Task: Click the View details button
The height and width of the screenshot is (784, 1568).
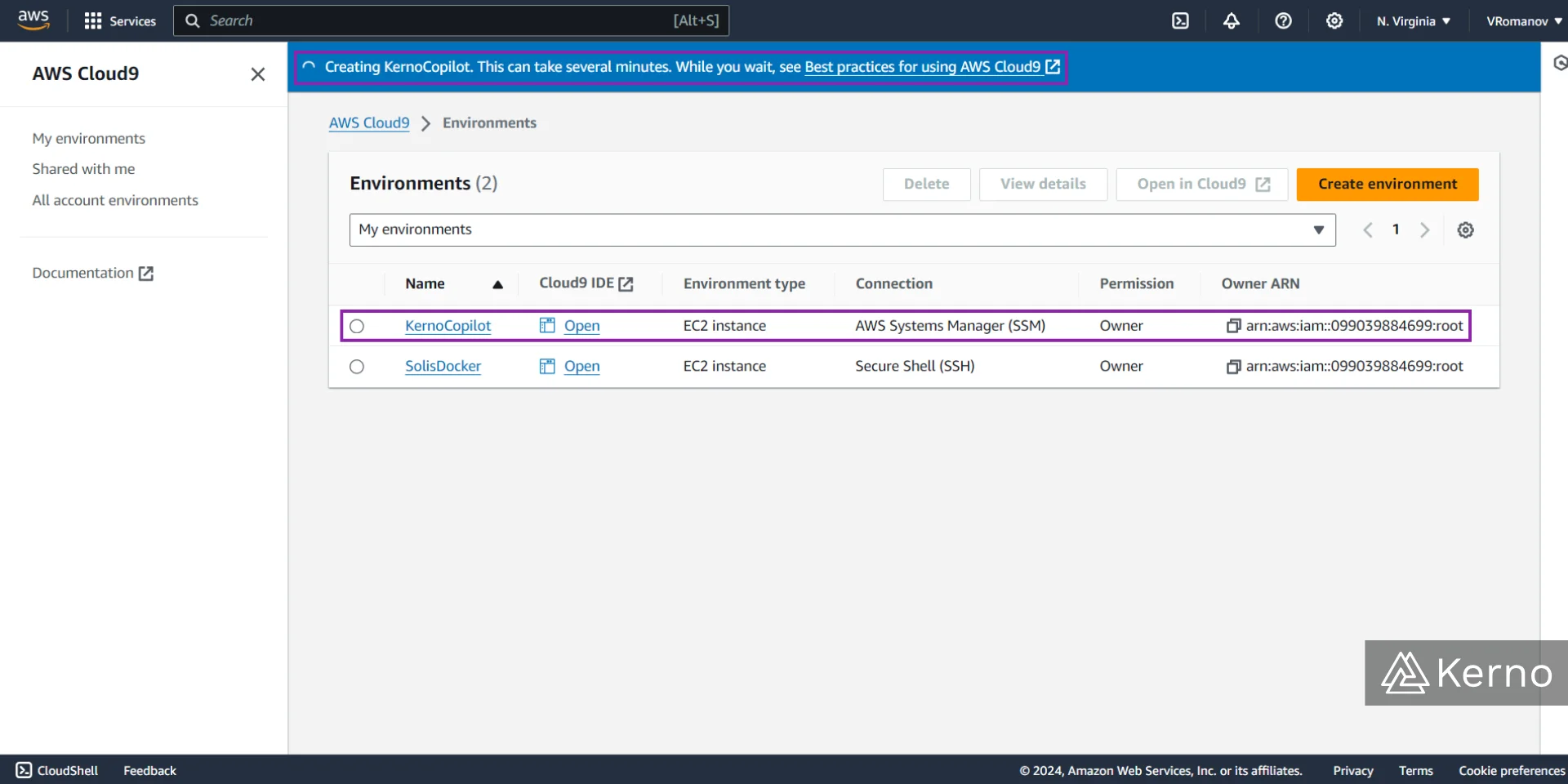Action: coord(1043,185)
